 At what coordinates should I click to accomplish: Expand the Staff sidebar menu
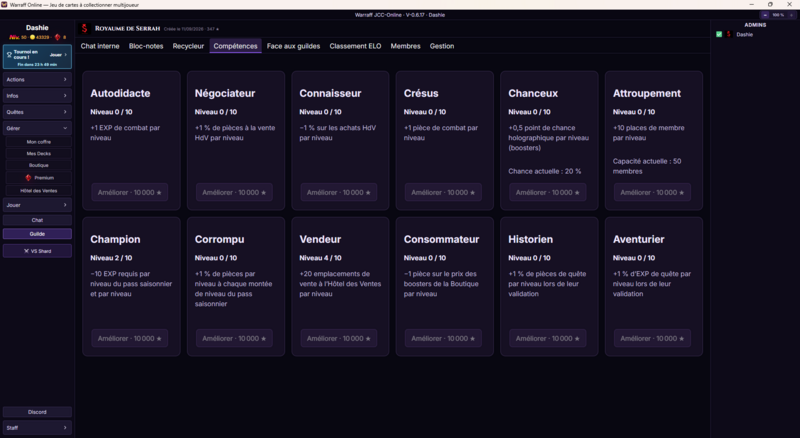coord(37,427)
